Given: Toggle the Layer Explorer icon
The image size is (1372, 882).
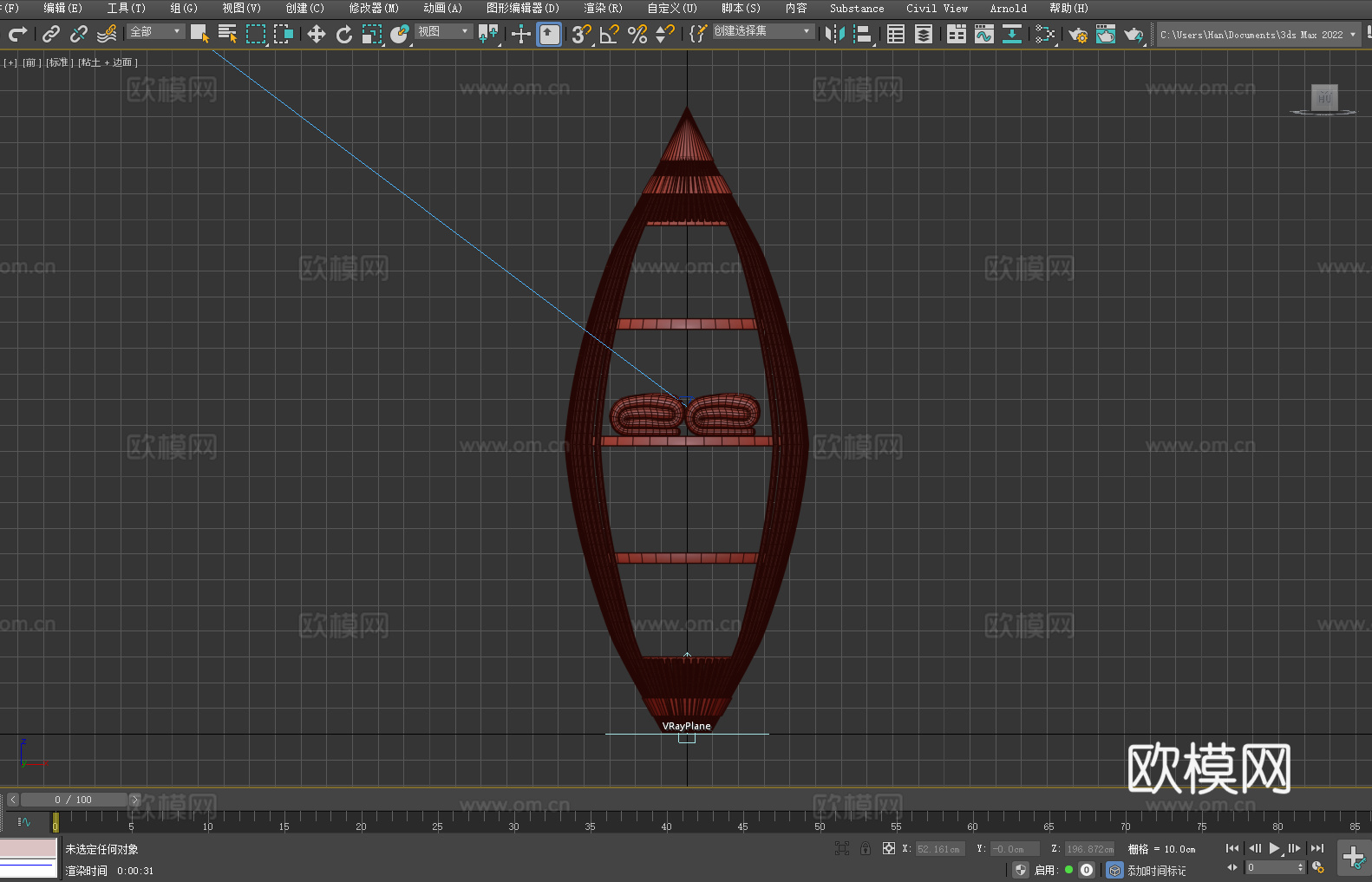Looking at the screenshot, I should (x=924, y=34).
